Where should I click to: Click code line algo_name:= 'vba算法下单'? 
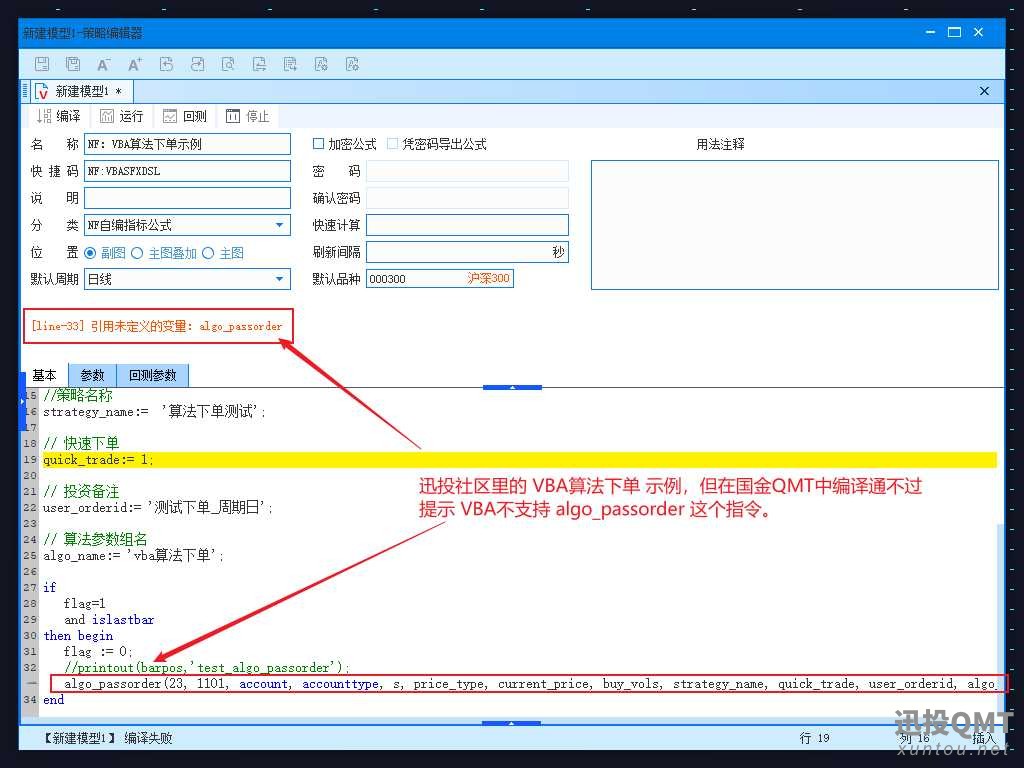click(134, 556)
